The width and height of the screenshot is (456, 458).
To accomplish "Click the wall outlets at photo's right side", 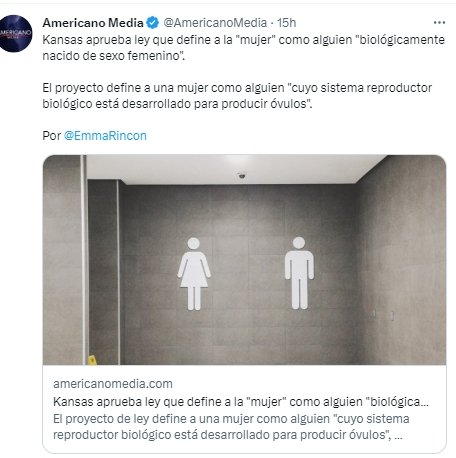I will (x=383, y=314).
